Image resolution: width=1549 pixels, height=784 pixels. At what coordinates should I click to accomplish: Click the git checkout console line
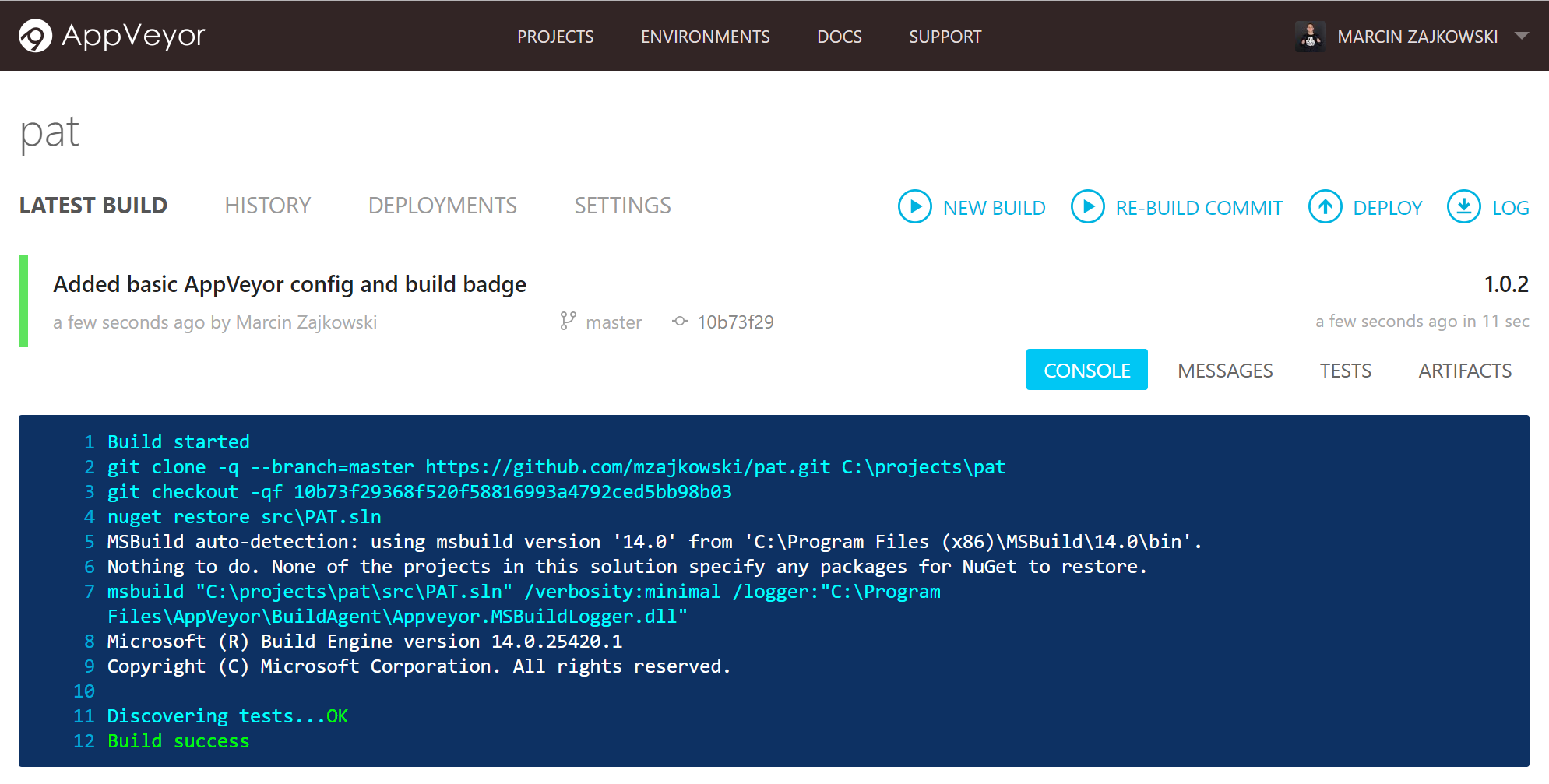[x=419, y=492]
